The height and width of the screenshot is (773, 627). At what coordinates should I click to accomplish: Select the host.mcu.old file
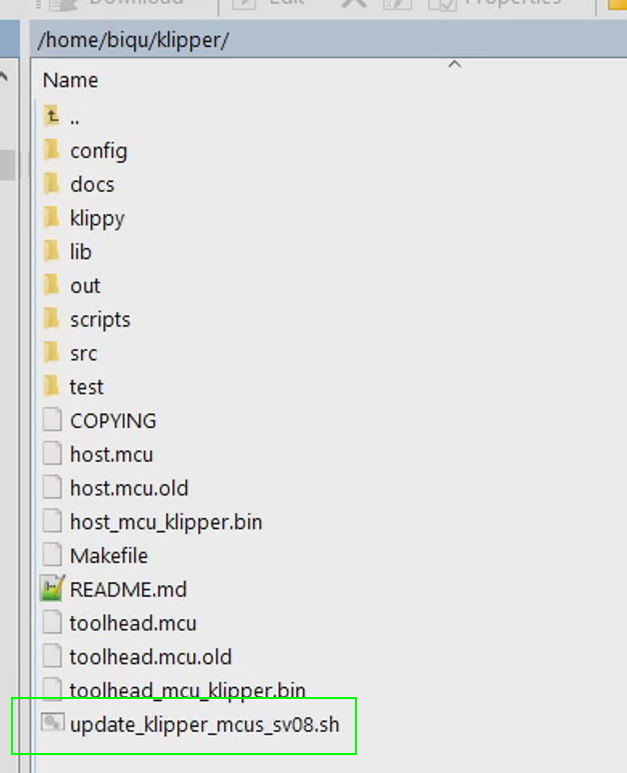[x=129, y=488]
